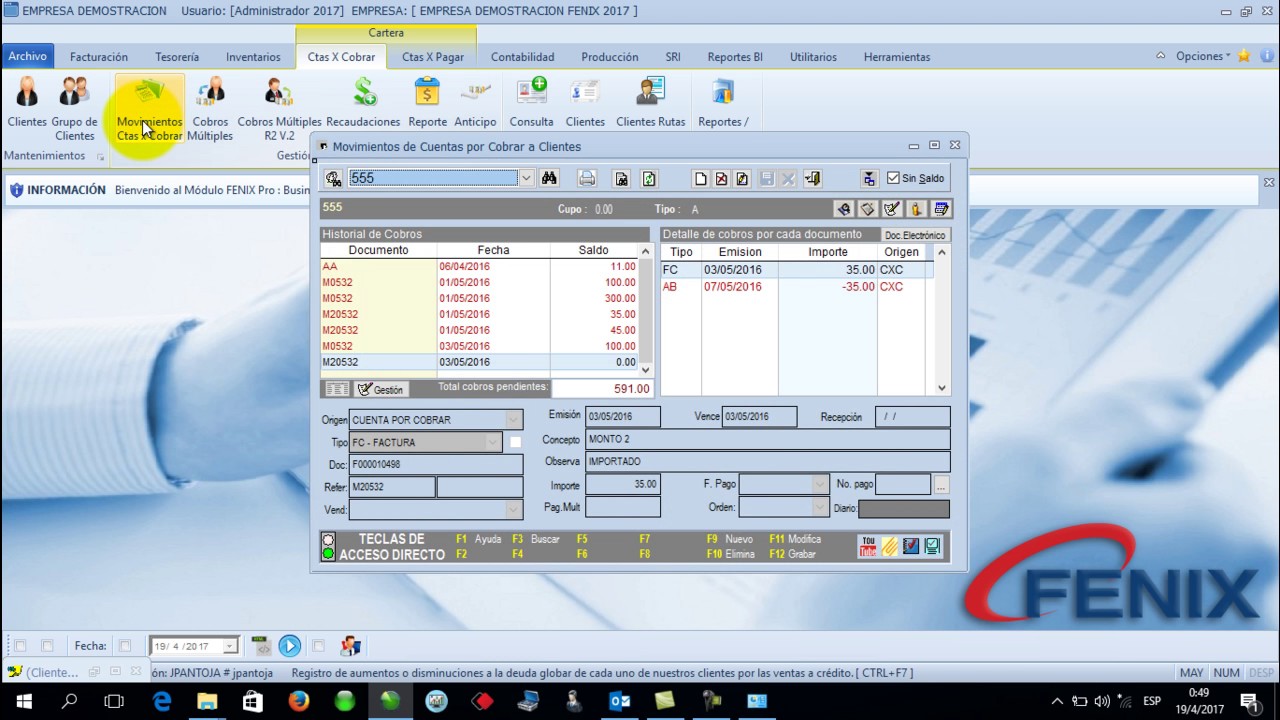Click the Observa field IMPORTADO
1280x720 pixels.
point(767,462)
